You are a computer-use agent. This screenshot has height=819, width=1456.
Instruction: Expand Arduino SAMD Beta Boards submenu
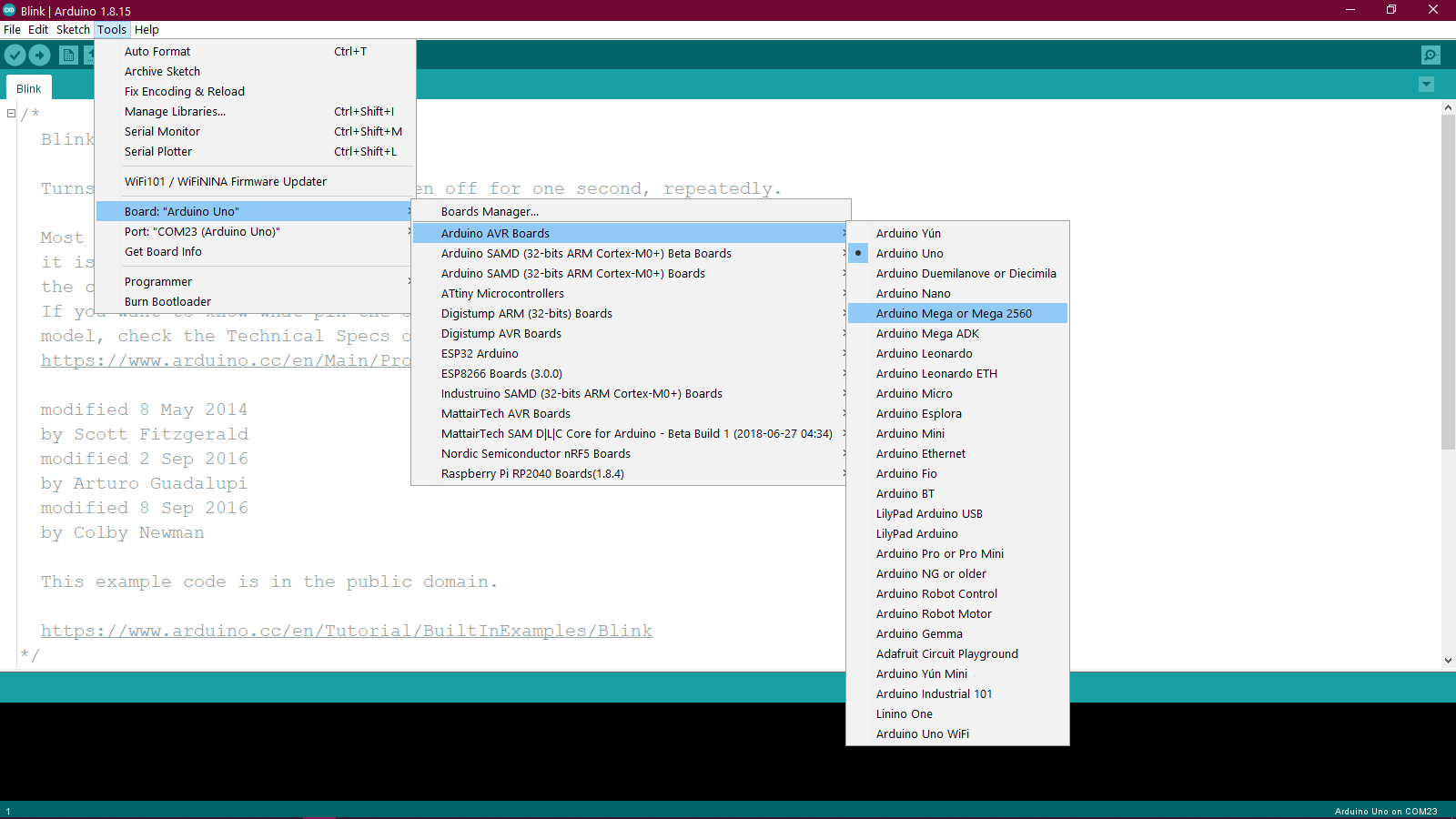(631, 253)
